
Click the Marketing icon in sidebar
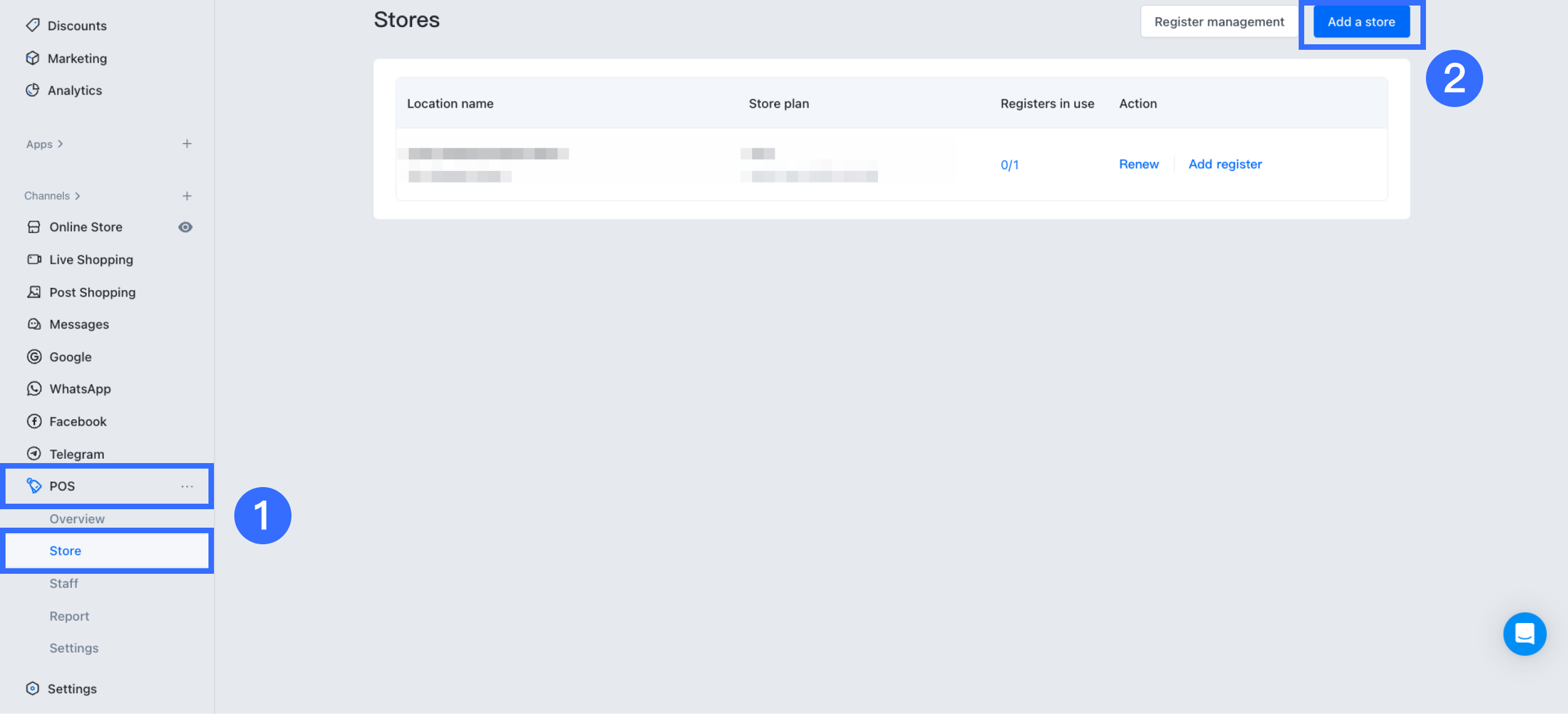point(33,58)
